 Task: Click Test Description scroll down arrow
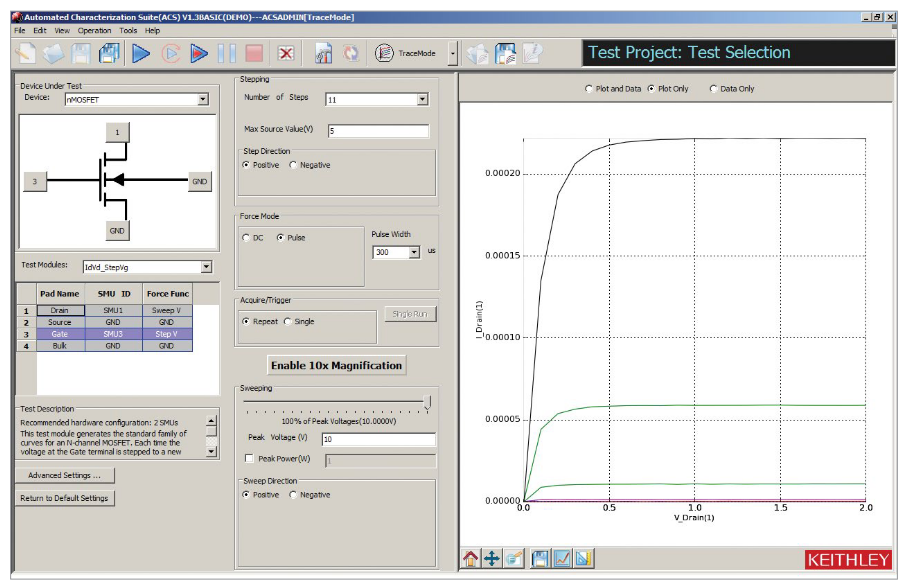click(212, 451)
